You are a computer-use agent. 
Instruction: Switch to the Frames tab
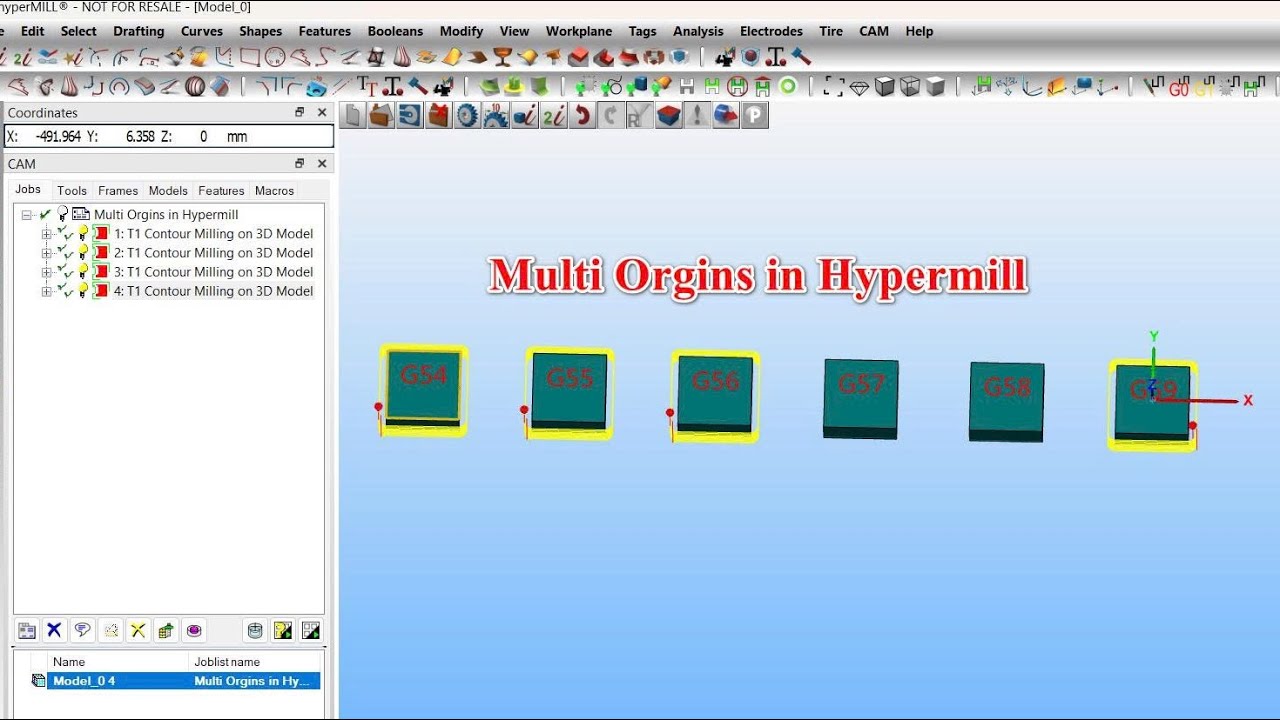[118, 191]
